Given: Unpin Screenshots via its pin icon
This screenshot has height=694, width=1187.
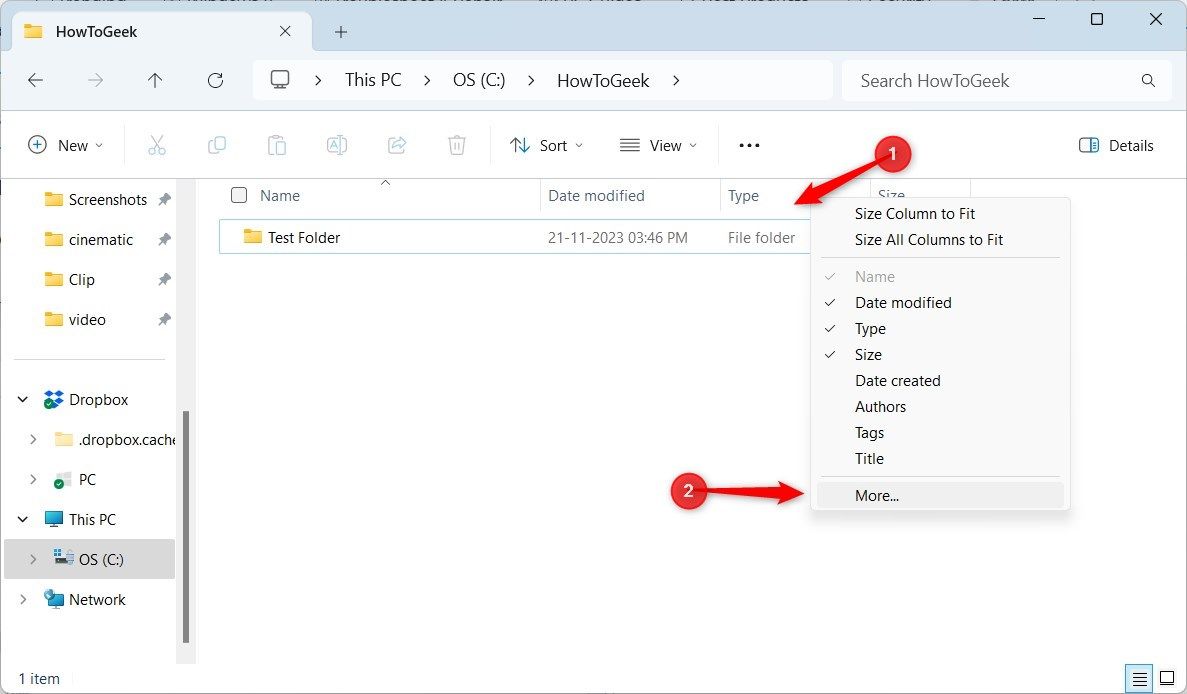Looking at the screenshot, I should click(x=164, y=199).
